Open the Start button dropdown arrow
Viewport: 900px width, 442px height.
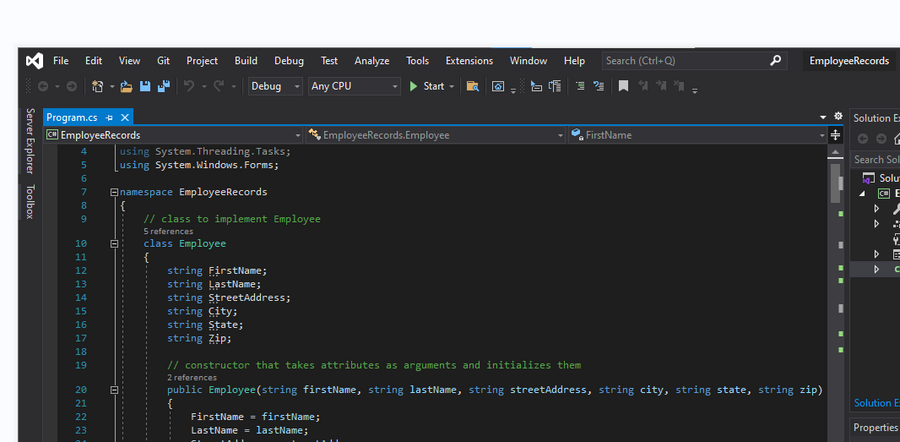[452, 87]
